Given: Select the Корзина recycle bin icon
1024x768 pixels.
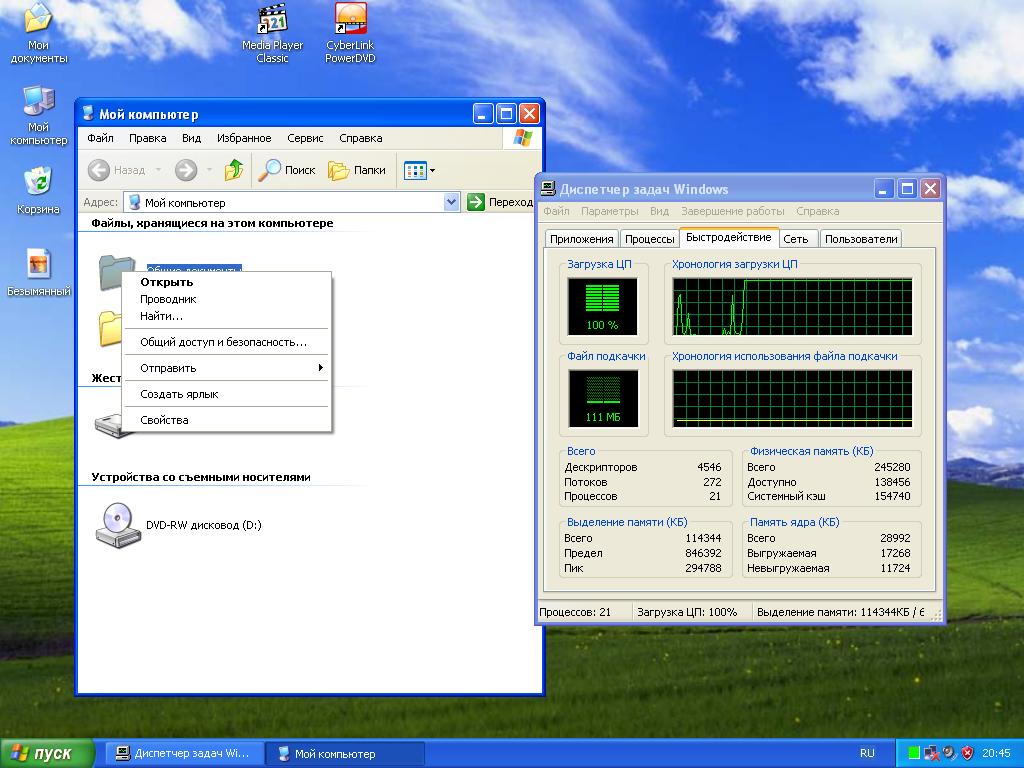Looking at the screenshot, I should tap(38, 191).
